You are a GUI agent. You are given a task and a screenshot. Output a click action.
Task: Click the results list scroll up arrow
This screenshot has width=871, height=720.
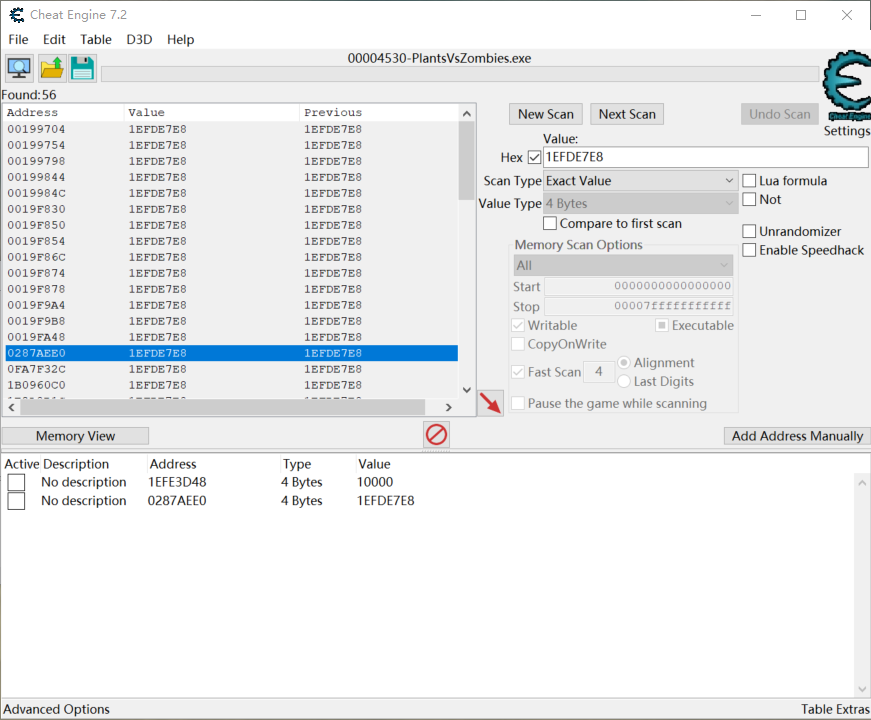(x=467, y=113)
